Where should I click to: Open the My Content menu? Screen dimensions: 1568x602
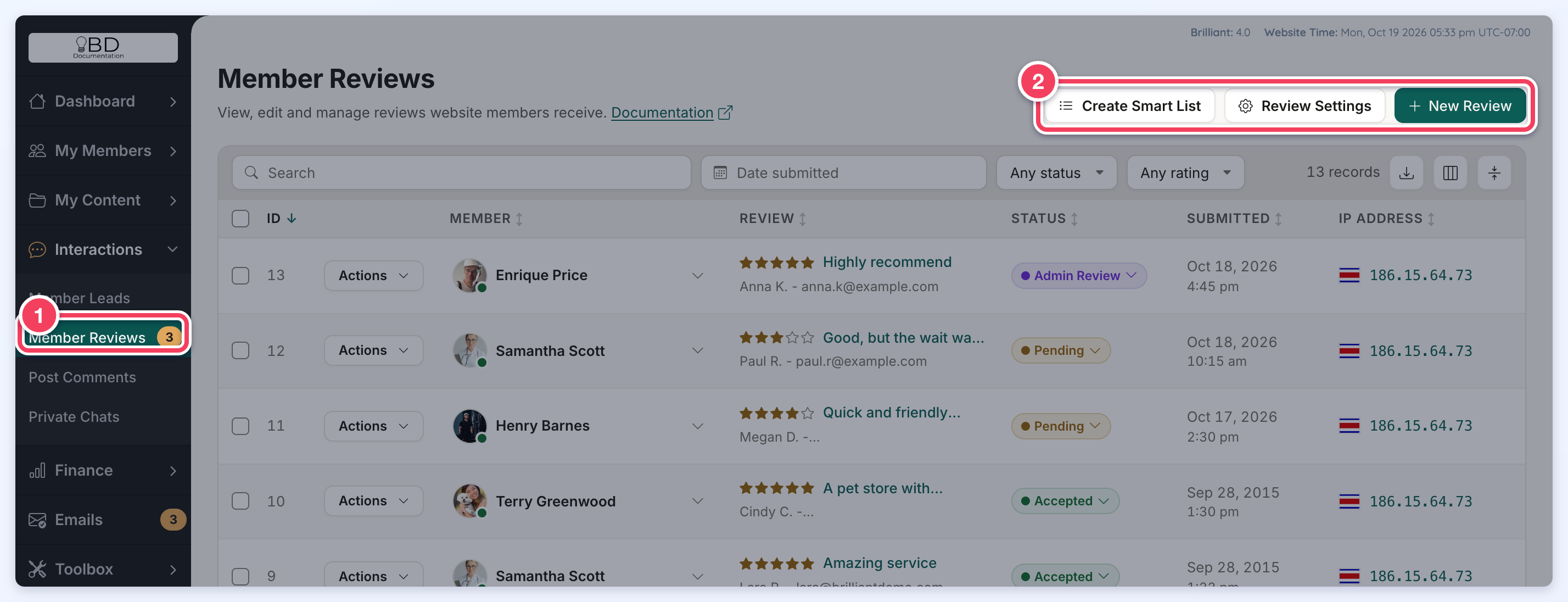click(x=103, y=200)
